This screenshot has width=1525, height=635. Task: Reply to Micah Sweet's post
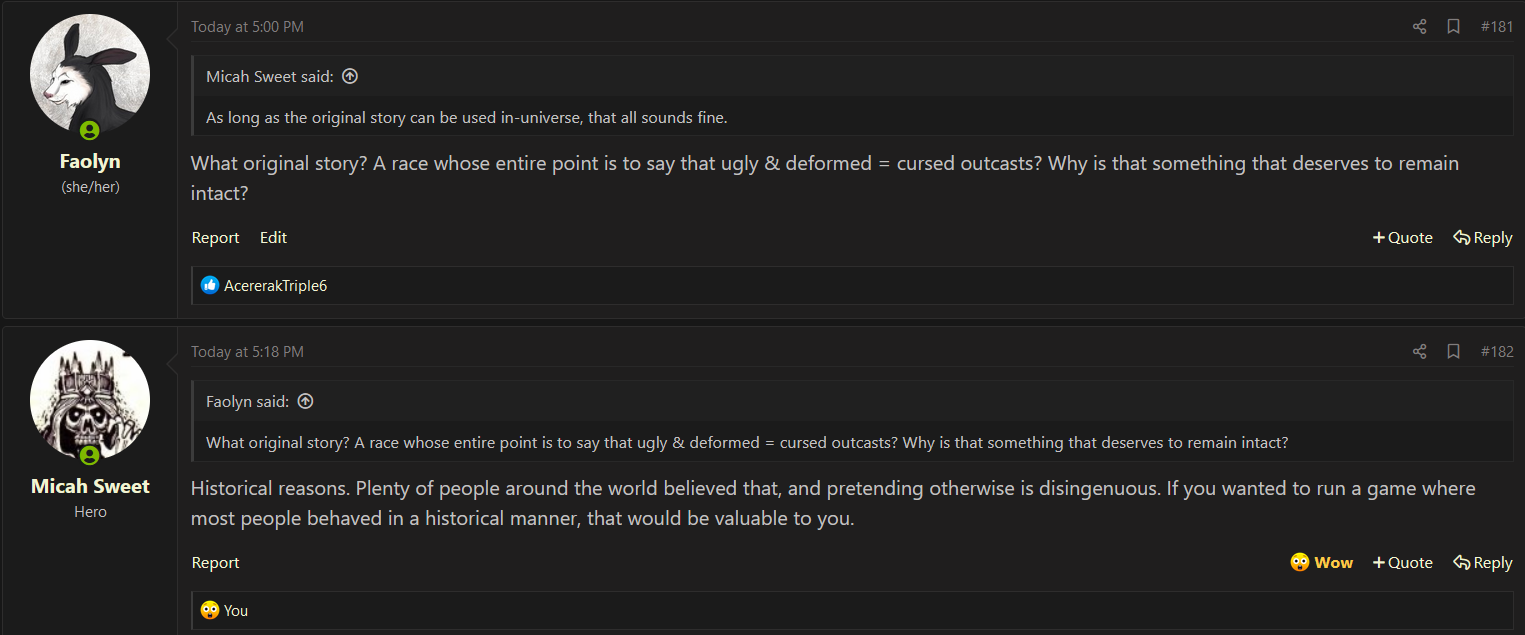coord(1483,562)
